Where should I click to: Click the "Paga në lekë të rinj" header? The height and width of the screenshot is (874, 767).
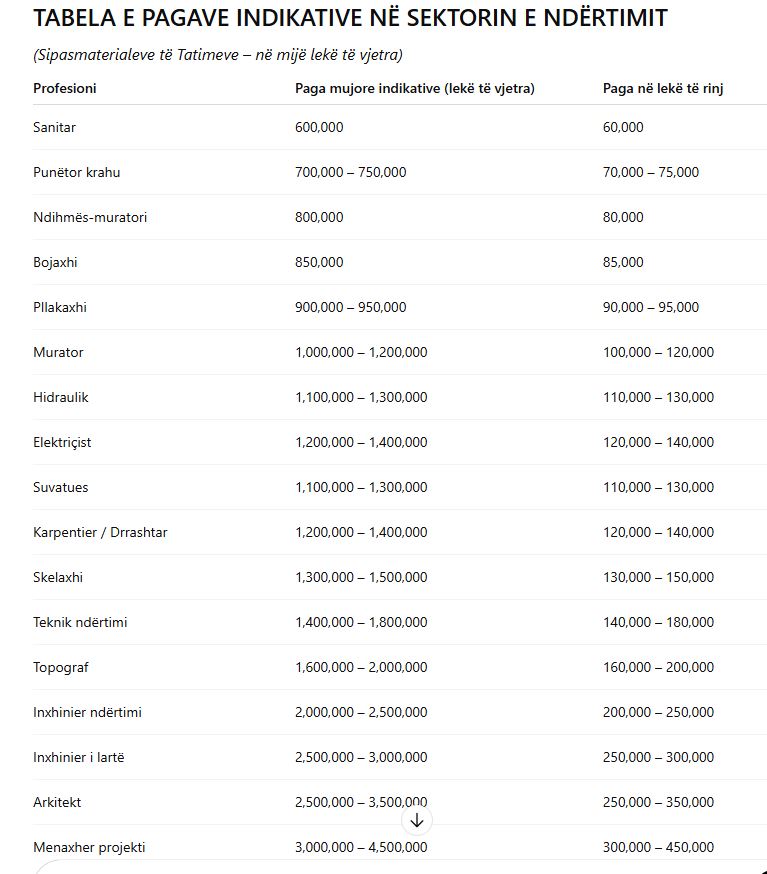click(x=663, y=88)
